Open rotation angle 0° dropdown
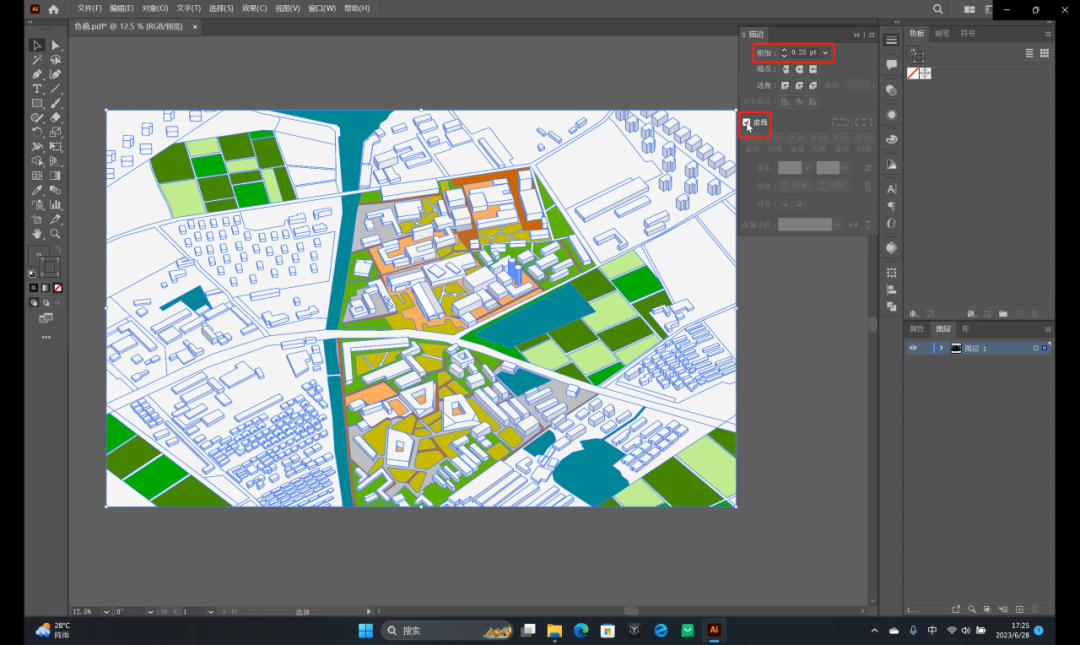The height and width of the screenshot is (645, 1080). coord(150,611)
